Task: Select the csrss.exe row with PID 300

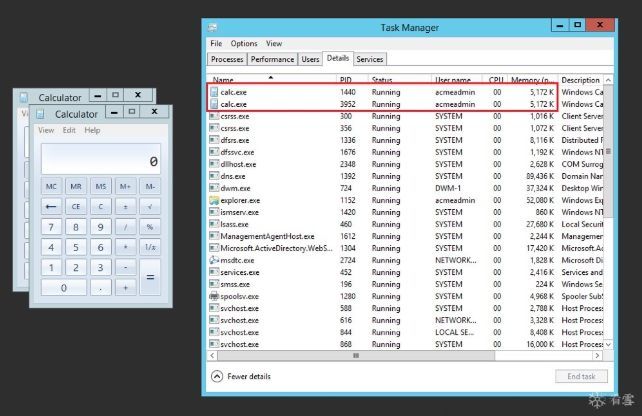Action: pos(235,116)
